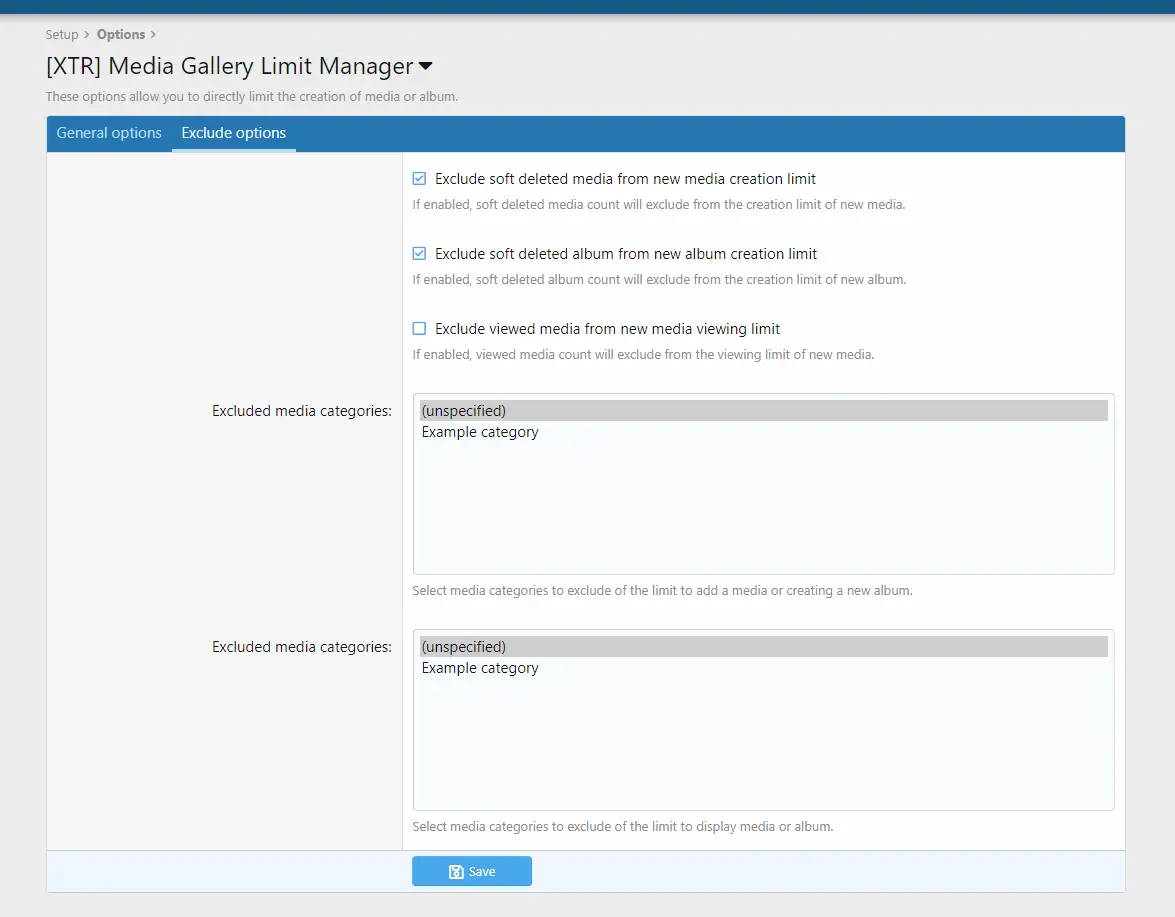The width and height of the screenshot is (1175, 917).
Task: Click the Save button
Action: point(472,871)
